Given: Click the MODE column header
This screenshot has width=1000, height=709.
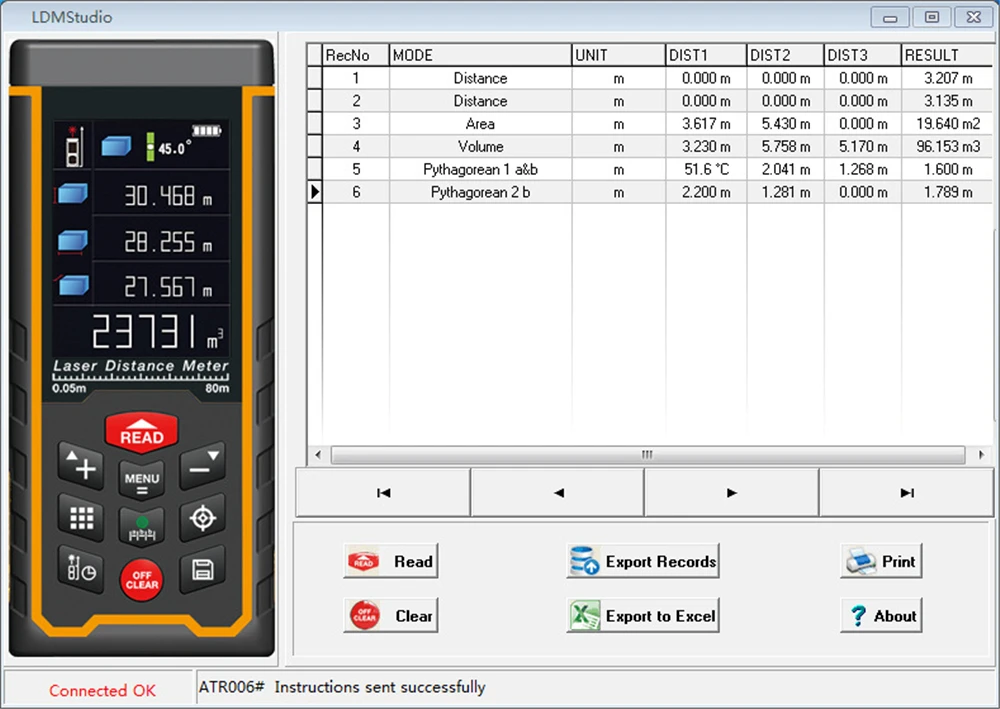Looking at the screenshot, I should [x=480, y=55].
